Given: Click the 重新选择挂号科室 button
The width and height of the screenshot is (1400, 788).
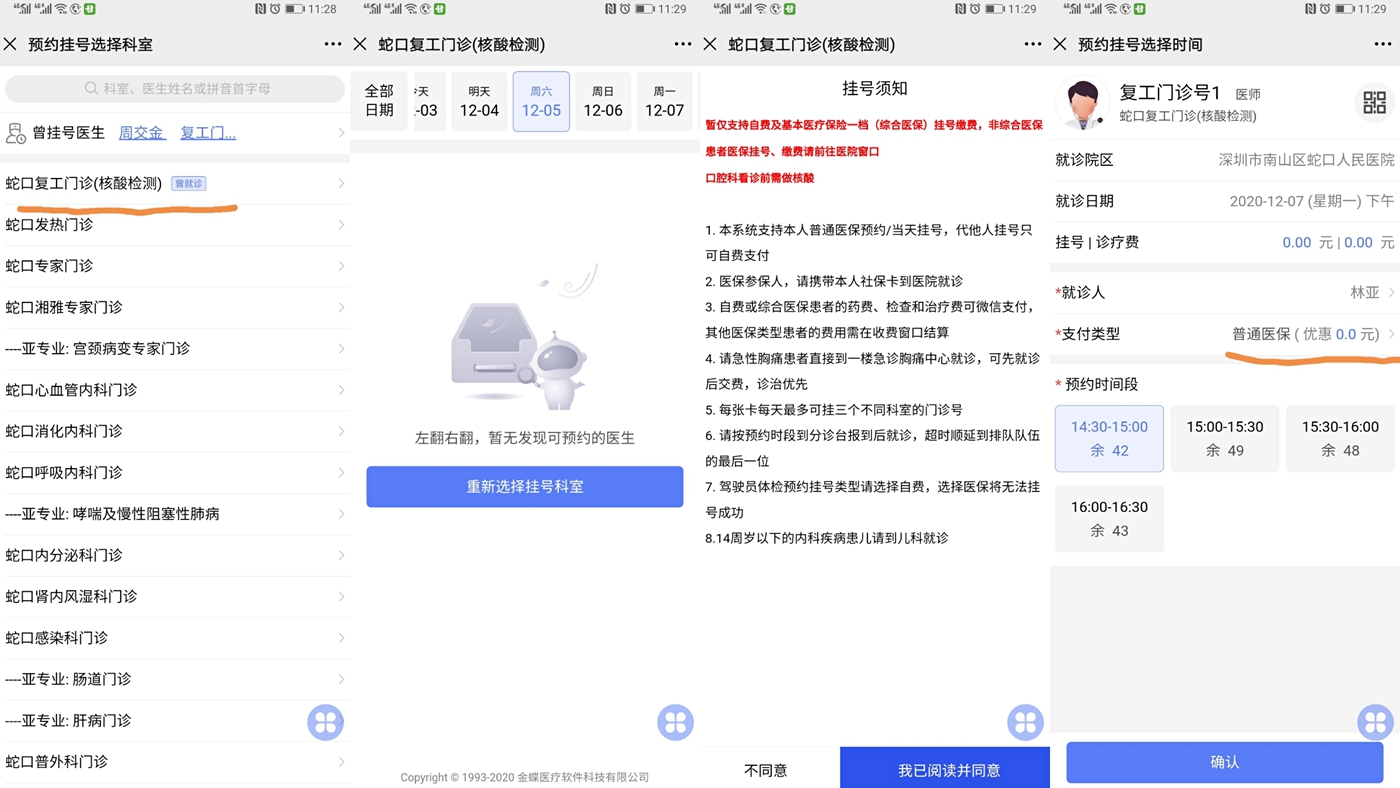Looking at the screenshot, I should click(524, 485).
